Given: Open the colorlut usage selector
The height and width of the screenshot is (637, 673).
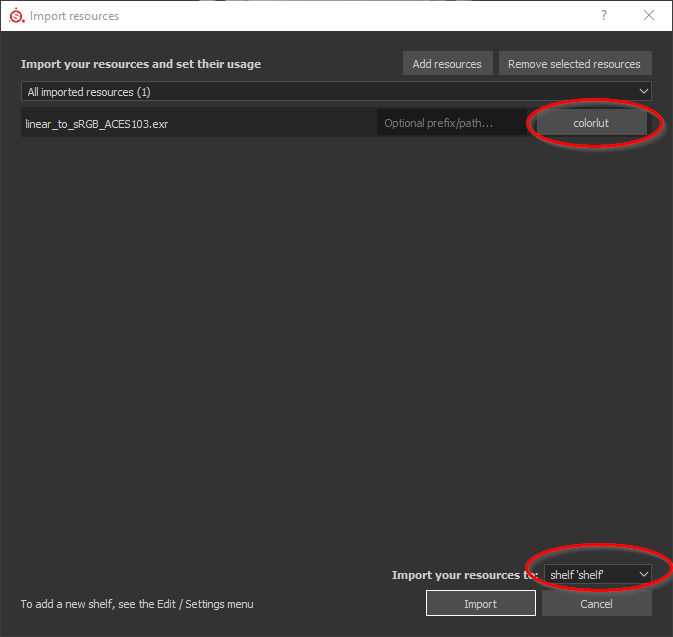Looking at the screenshot, I should [x=591, y=123].
